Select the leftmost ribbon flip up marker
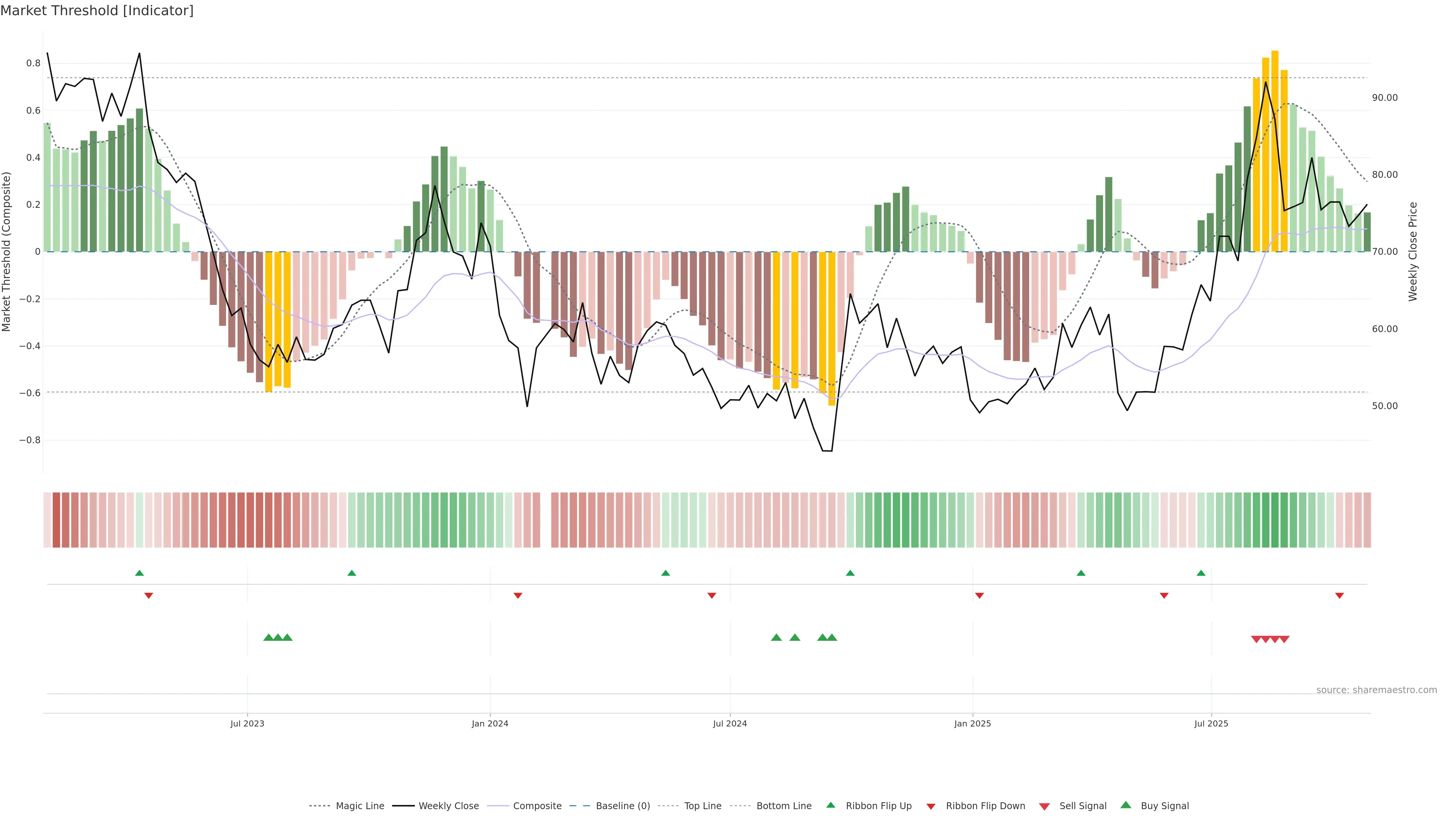 coord(140,573)
